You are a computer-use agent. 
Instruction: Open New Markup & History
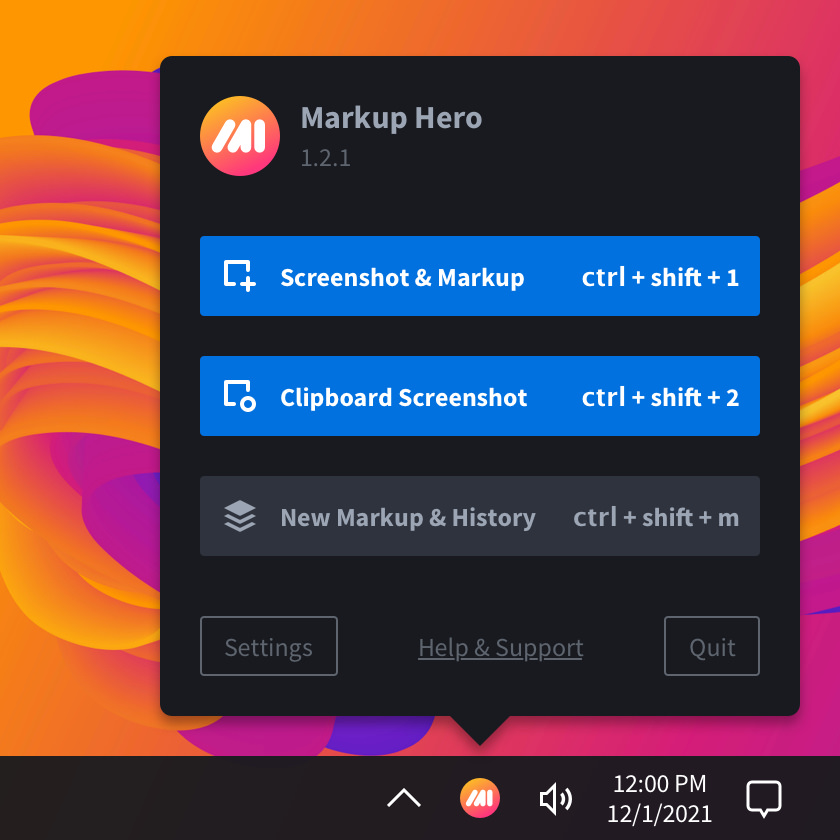pos(408,517)
